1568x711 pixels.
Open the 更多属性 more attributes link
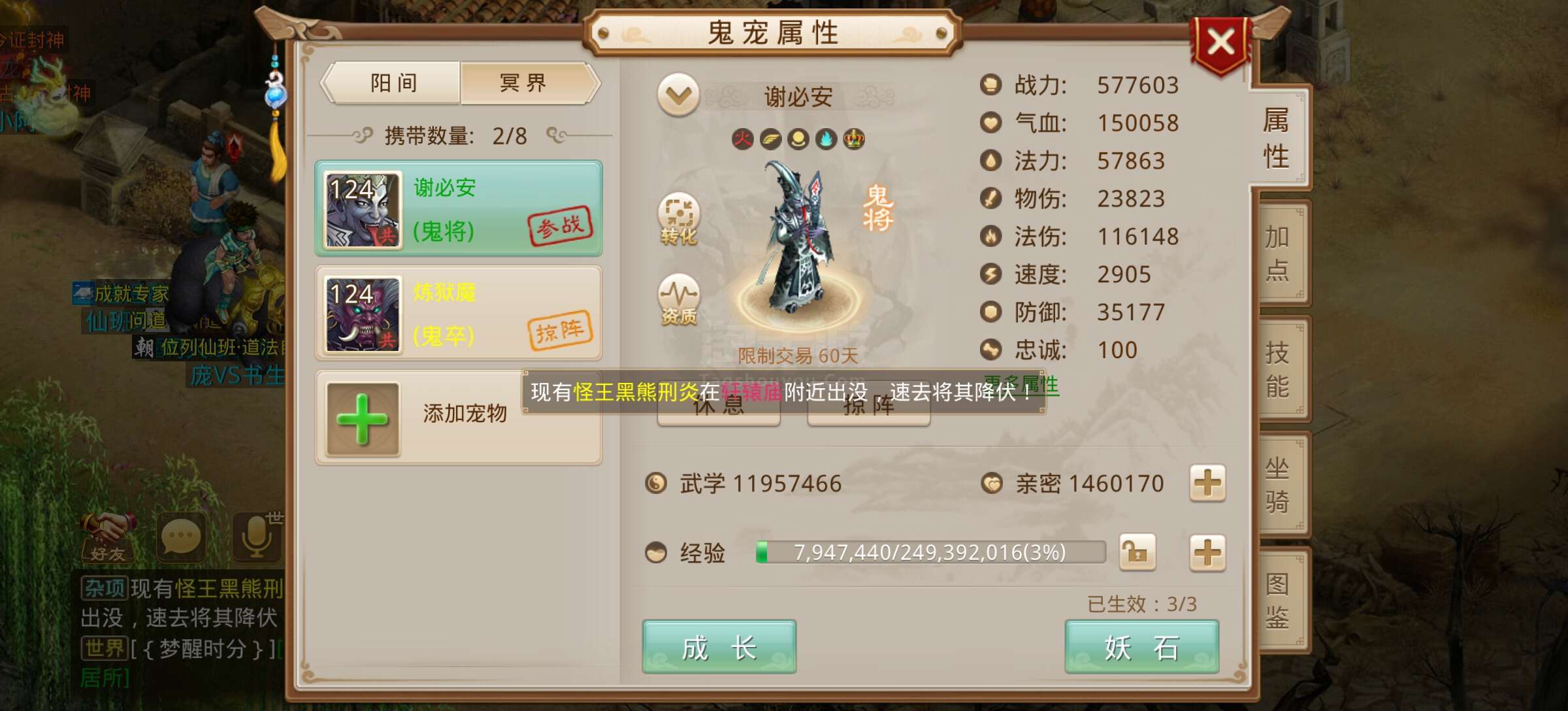tap(1021, 384)
